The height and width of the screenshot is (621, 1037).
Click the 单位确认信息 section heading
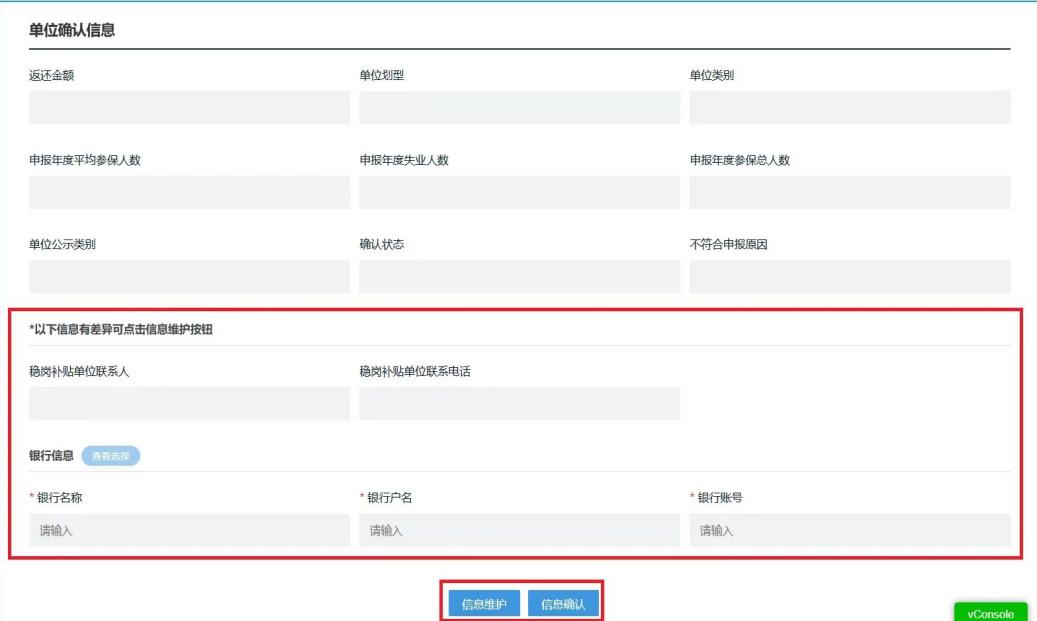pos(71,31)
